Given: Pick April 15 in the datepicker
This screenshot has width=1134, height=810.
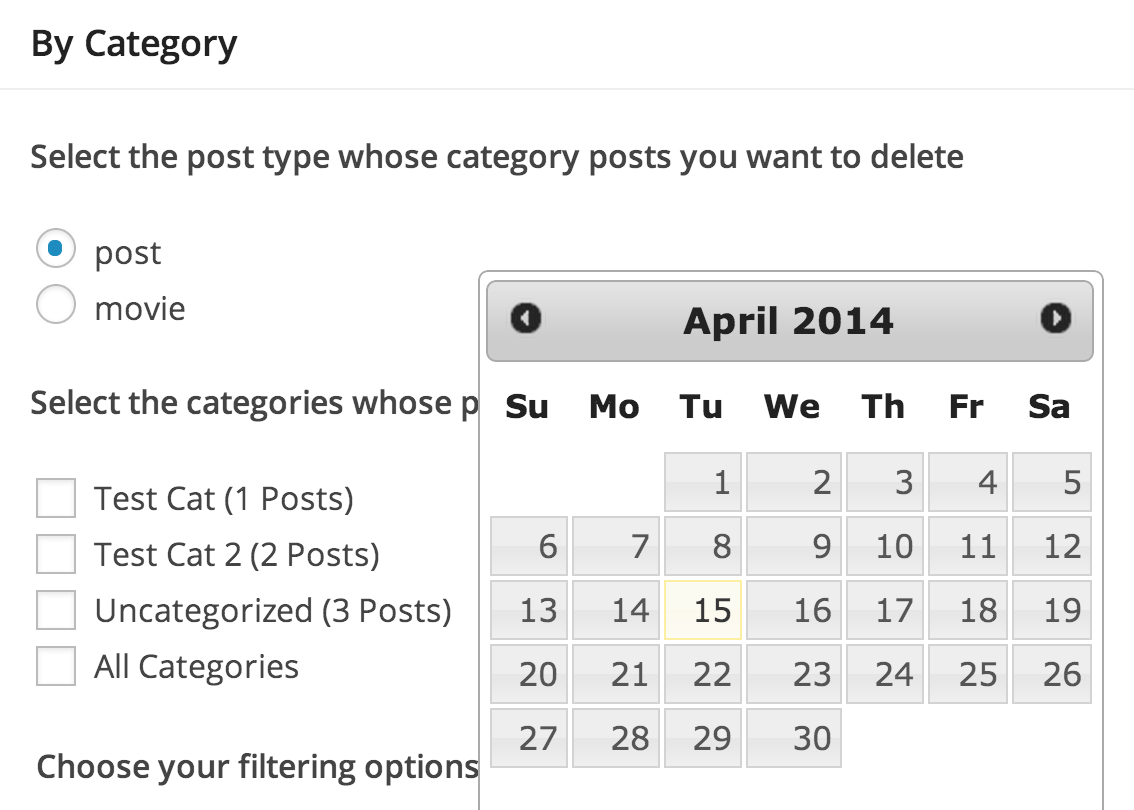Looking at the screenshot, I should click(703, 610).
